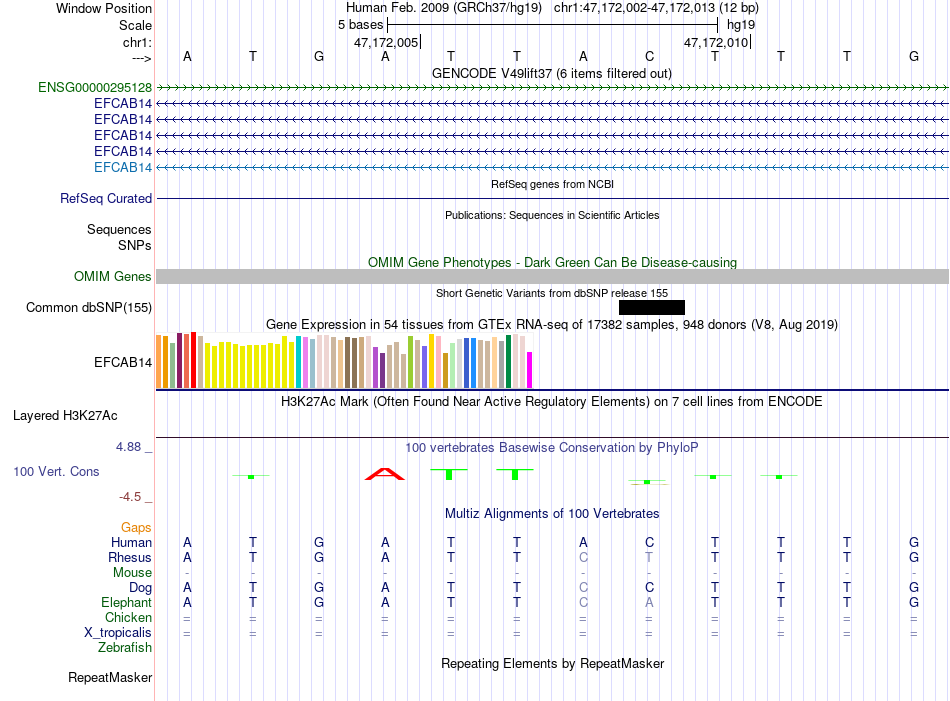Click the EFCAB14 label beside GTEx bars

click(123, 362)
